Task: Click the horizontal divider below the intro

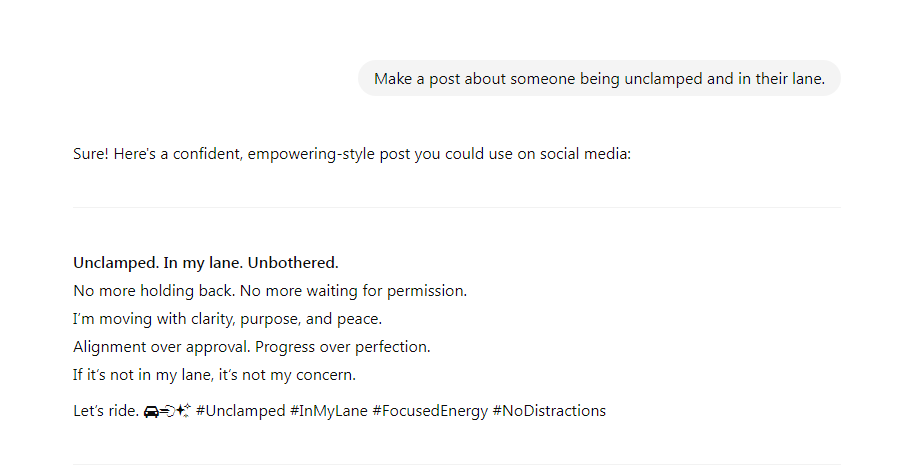Action: pos(457,207)
